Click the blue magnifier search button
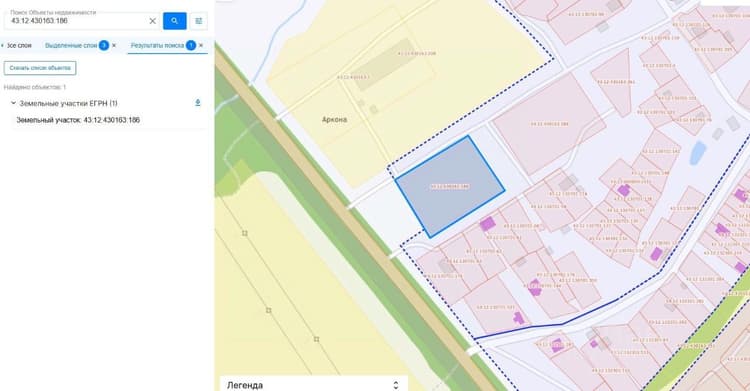Image resolution: width=750 pixels, height=391 pixels. tap(175, 21)
